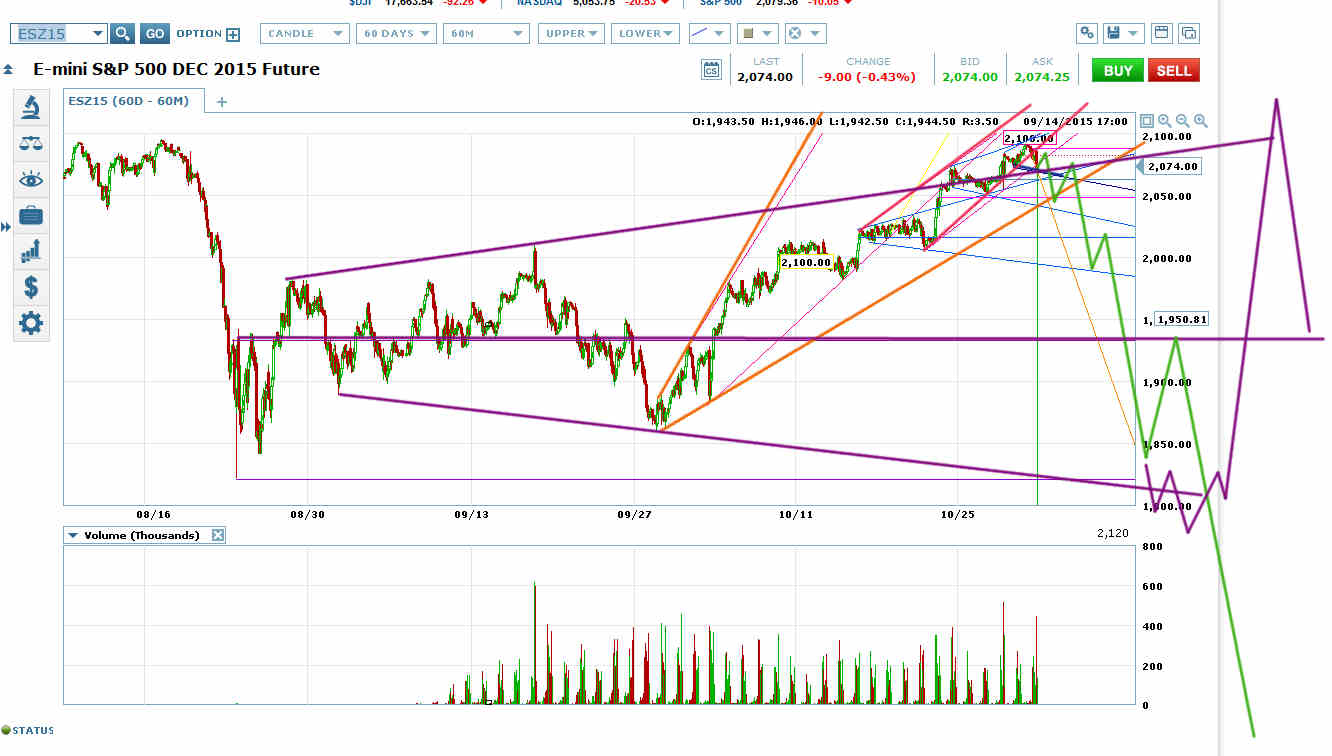The image size is (1332, 756).
Task: Click the middle chart magnifier zoom icon
Action: (x=1183, y=121)
